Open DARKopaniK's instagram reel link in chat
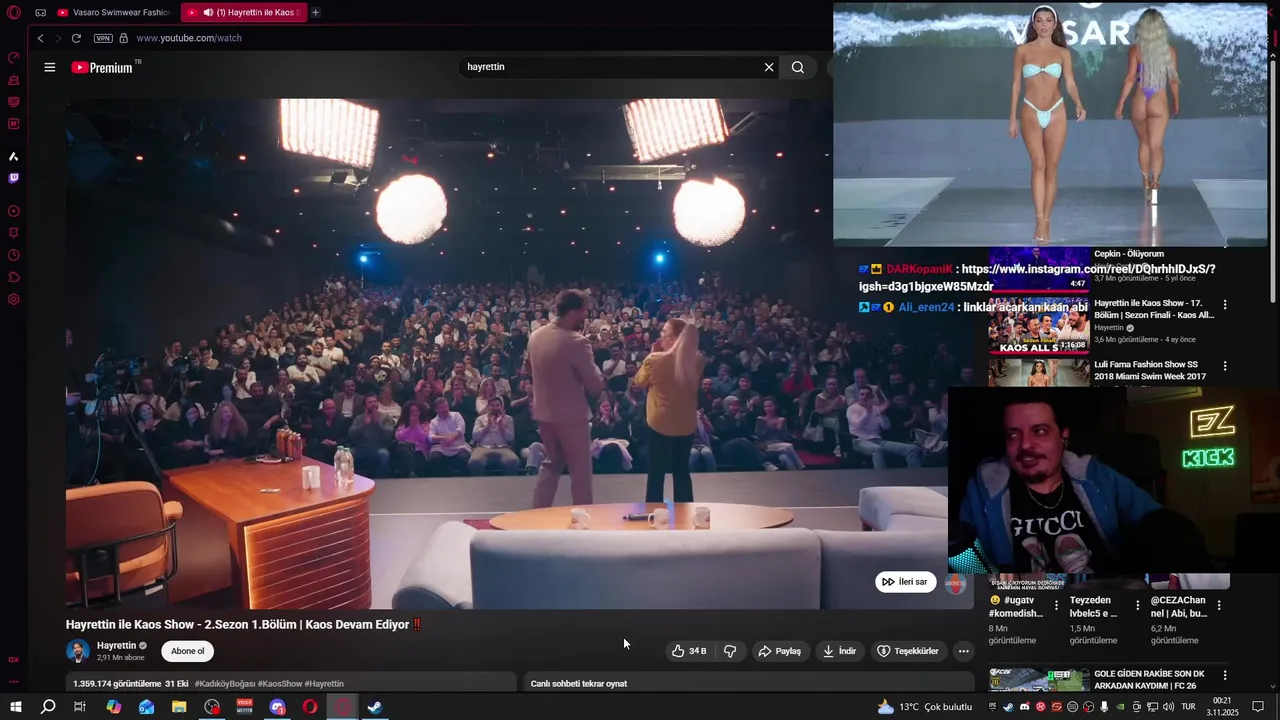Screen dimensions: 1280x720 click(1037, 278)
